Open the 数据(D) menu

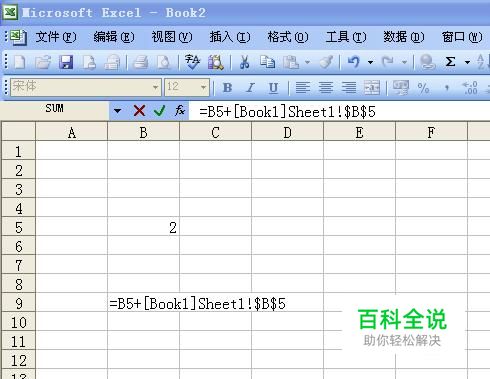[x=404, y=37]
